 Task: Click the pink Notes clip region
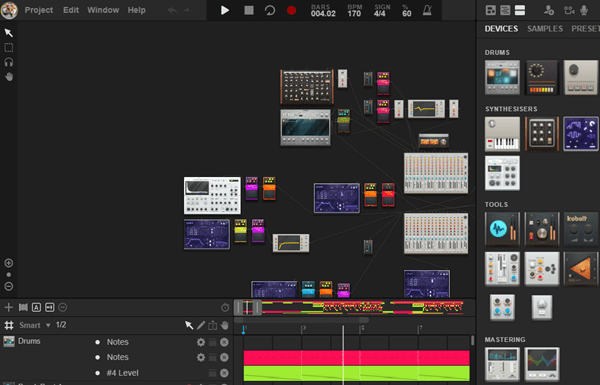click(x=356, y=358)
